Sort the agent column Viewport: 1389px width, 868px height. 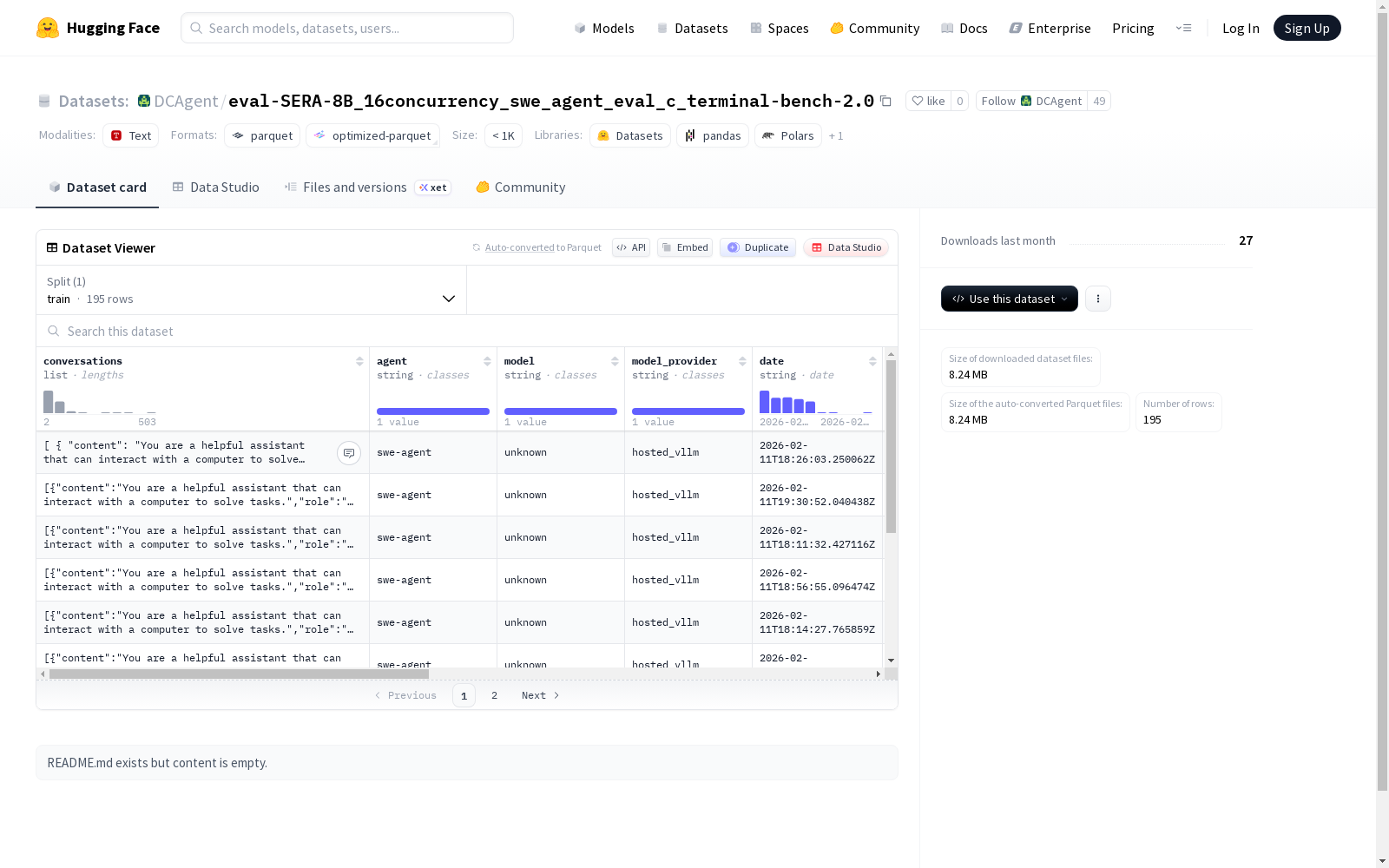[x=487, y=361]
